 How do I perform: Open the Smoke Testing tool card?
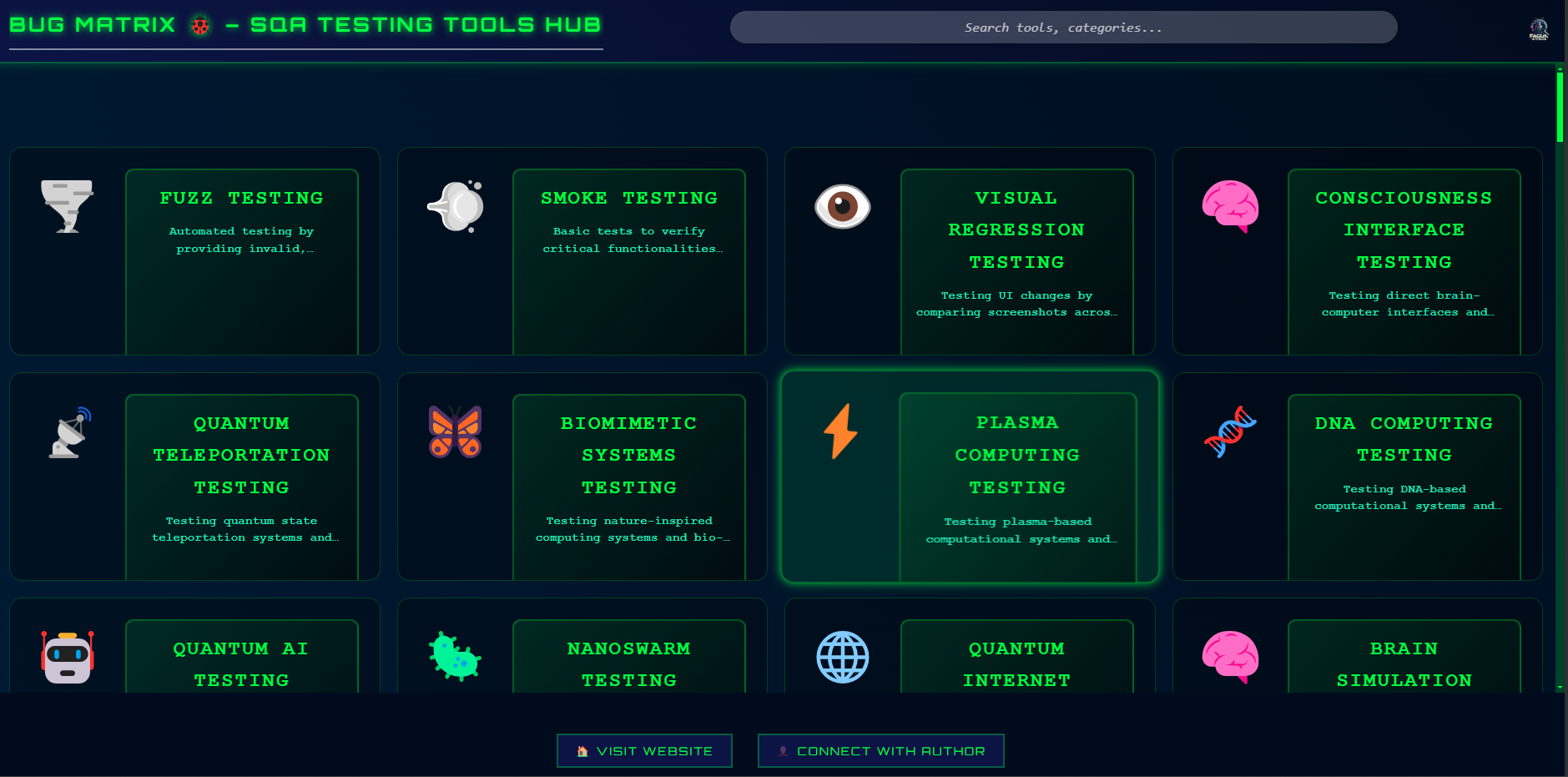(582, 251)
